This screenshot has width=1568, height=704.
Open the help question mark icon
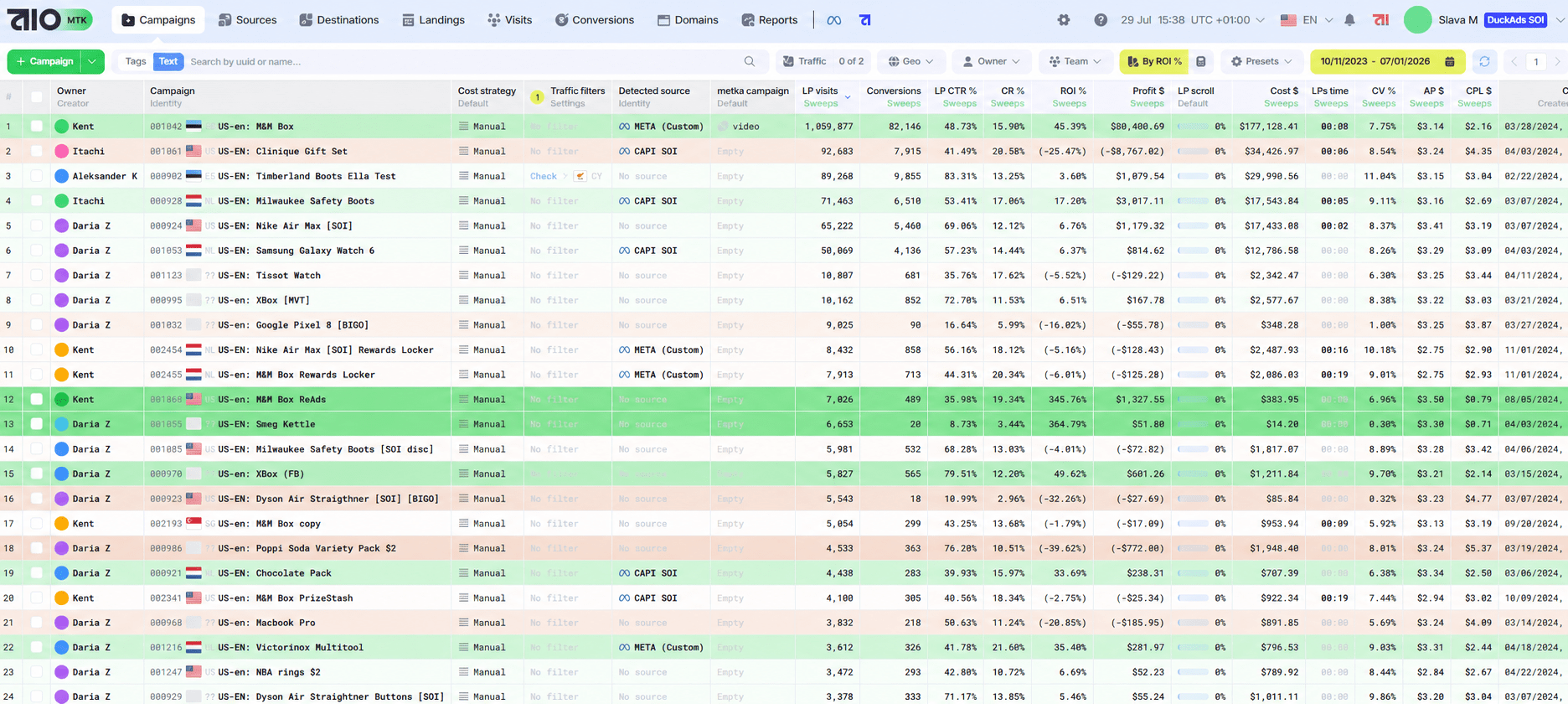pyautogui.click(x=1100, y=20)
